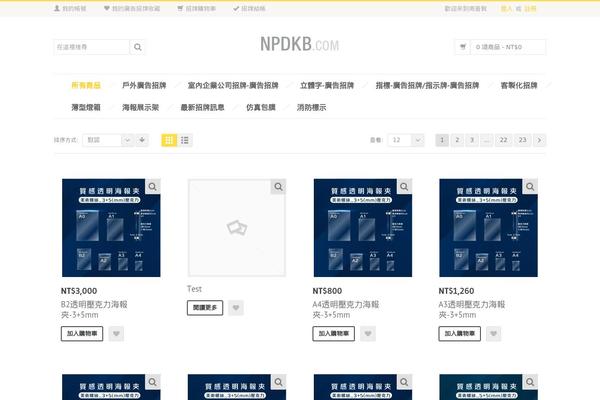Open the 指標-廣告招牌/指示牌-廣告招牌 category
600x400 pixels.
(x=427, y=85)
